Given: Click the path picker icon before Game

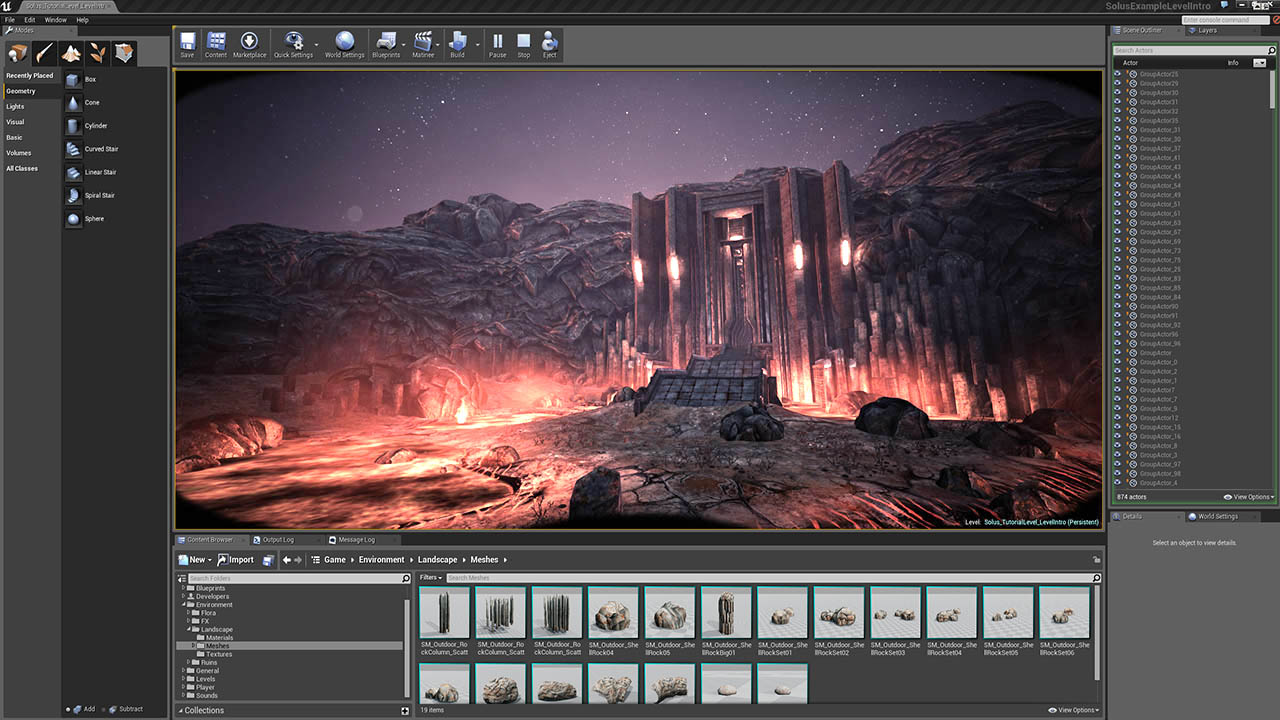Looking at the screenshot, I should [x=316, y=560].
